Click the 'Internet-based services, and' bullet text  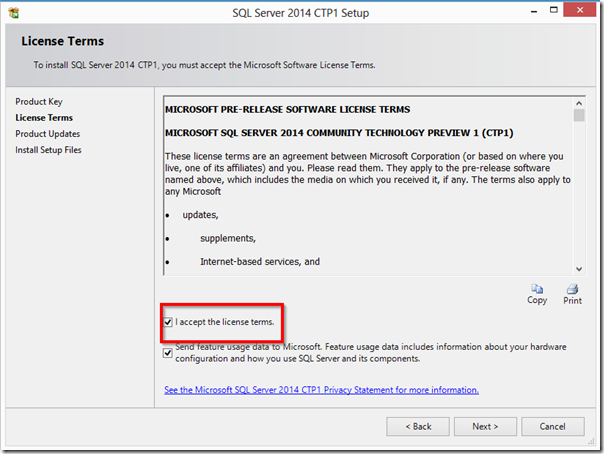coord(260,262)
